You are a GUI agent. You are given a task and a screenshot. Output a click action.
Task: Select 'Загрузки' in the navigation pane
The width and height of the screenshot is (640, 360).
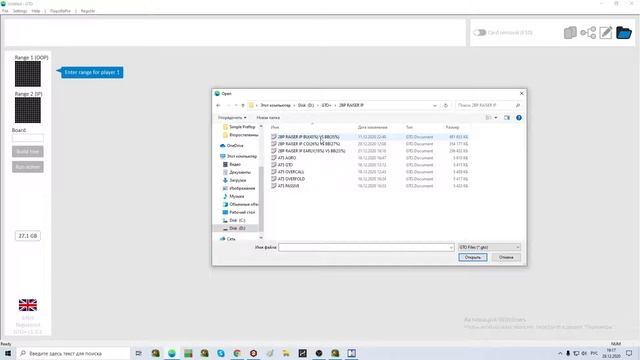pyautogui.click(x=238, y=180)
